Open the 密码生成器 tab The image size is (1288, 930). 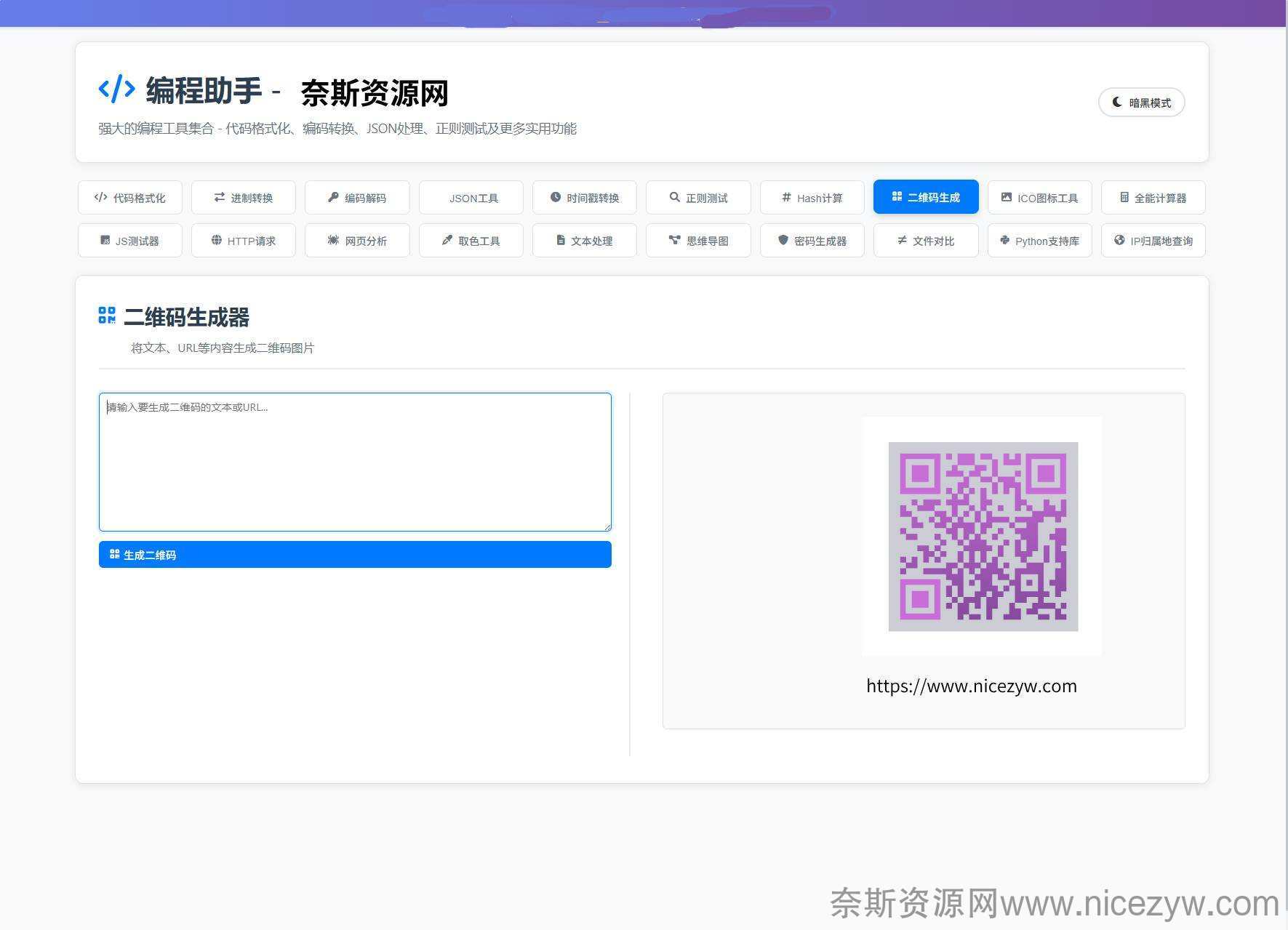point(812,240)
